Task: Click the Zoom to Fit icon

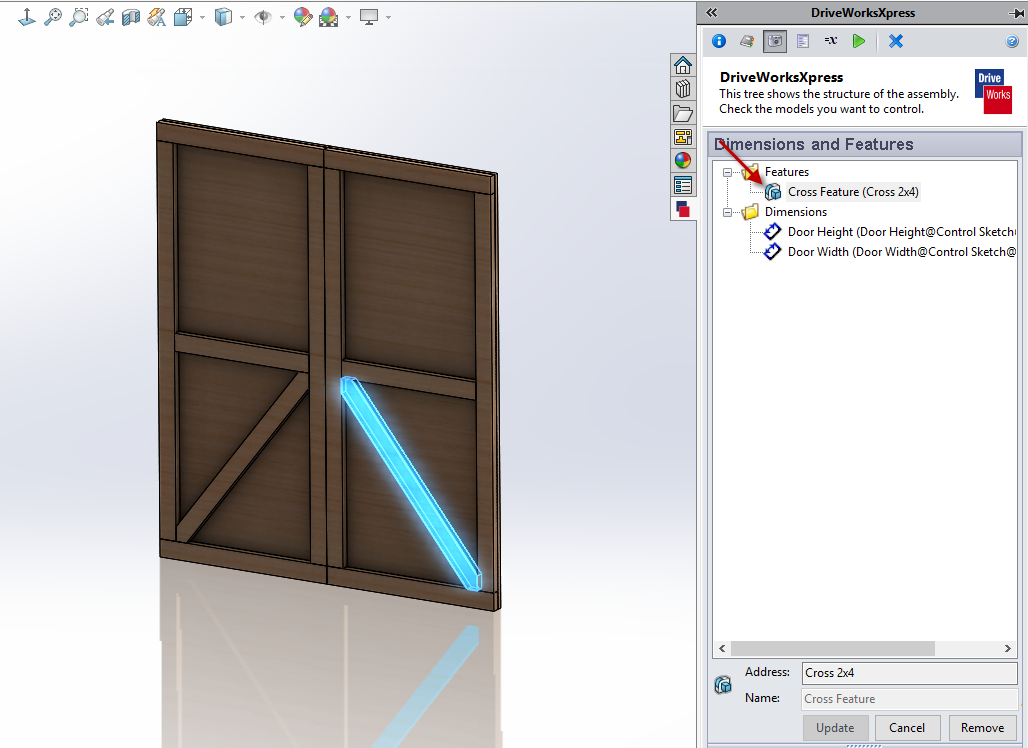Action: pyautogui.click(x=53, y=17)
